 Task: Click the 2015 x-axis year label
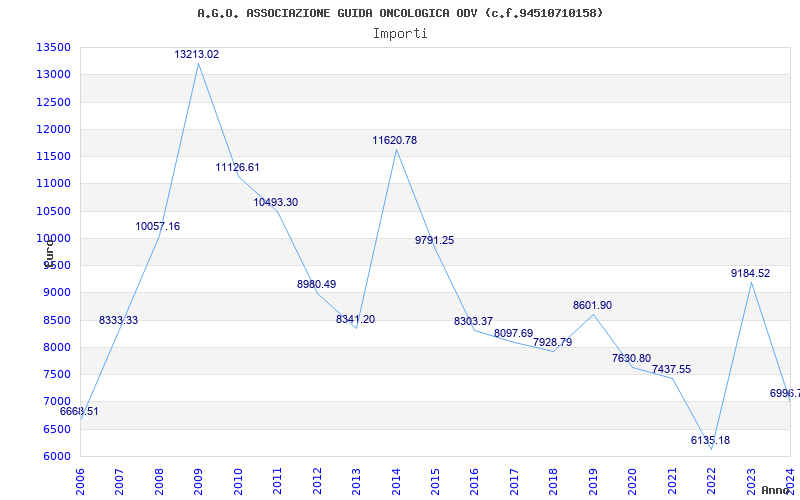pyautogui.click(x=435, y=482)
